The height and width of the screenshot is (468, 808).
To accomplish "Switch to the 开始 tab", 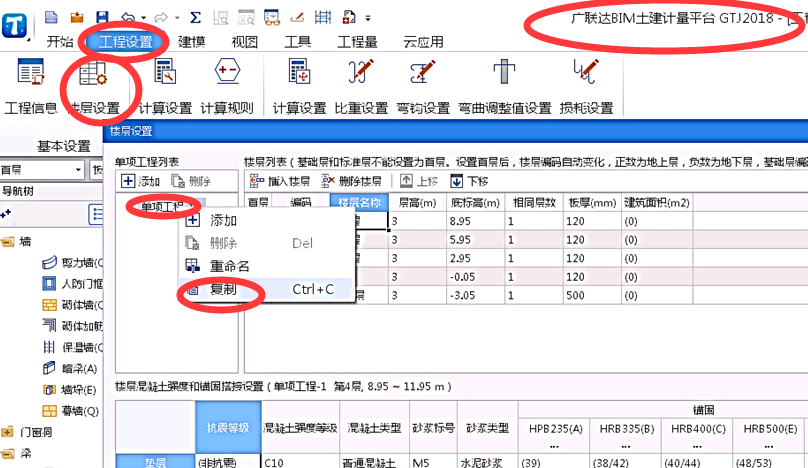I will 60,42.
